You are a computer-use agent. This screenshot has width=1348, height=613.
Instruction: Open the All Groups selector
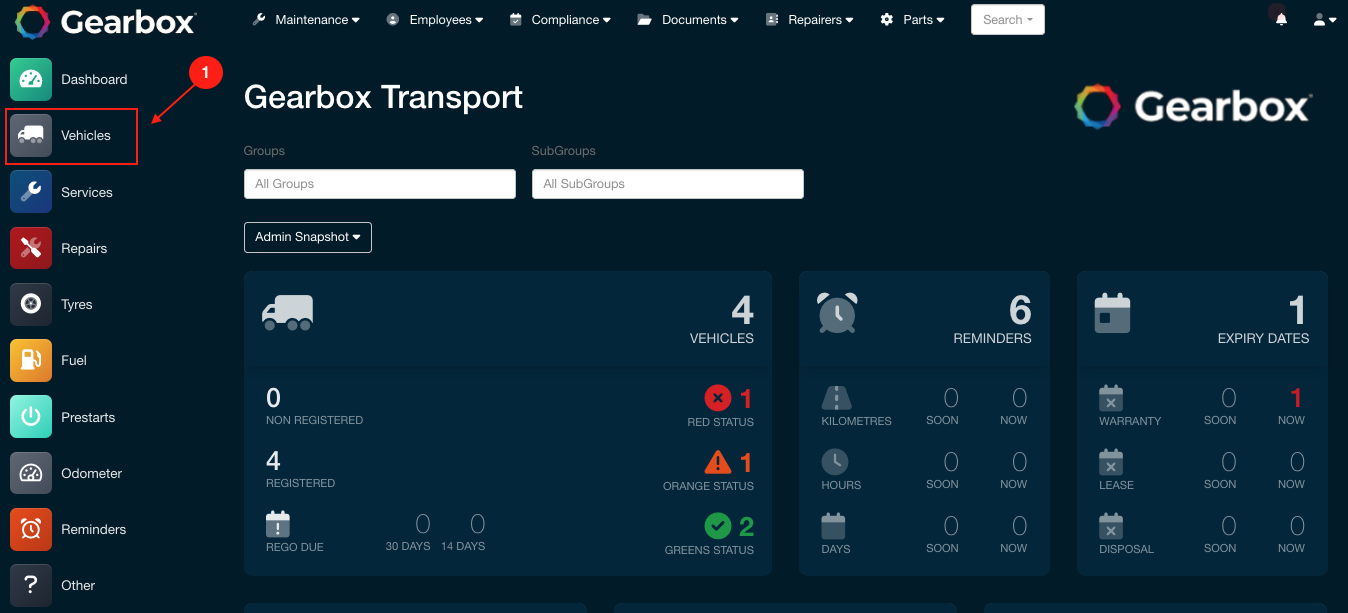(380, 184)
